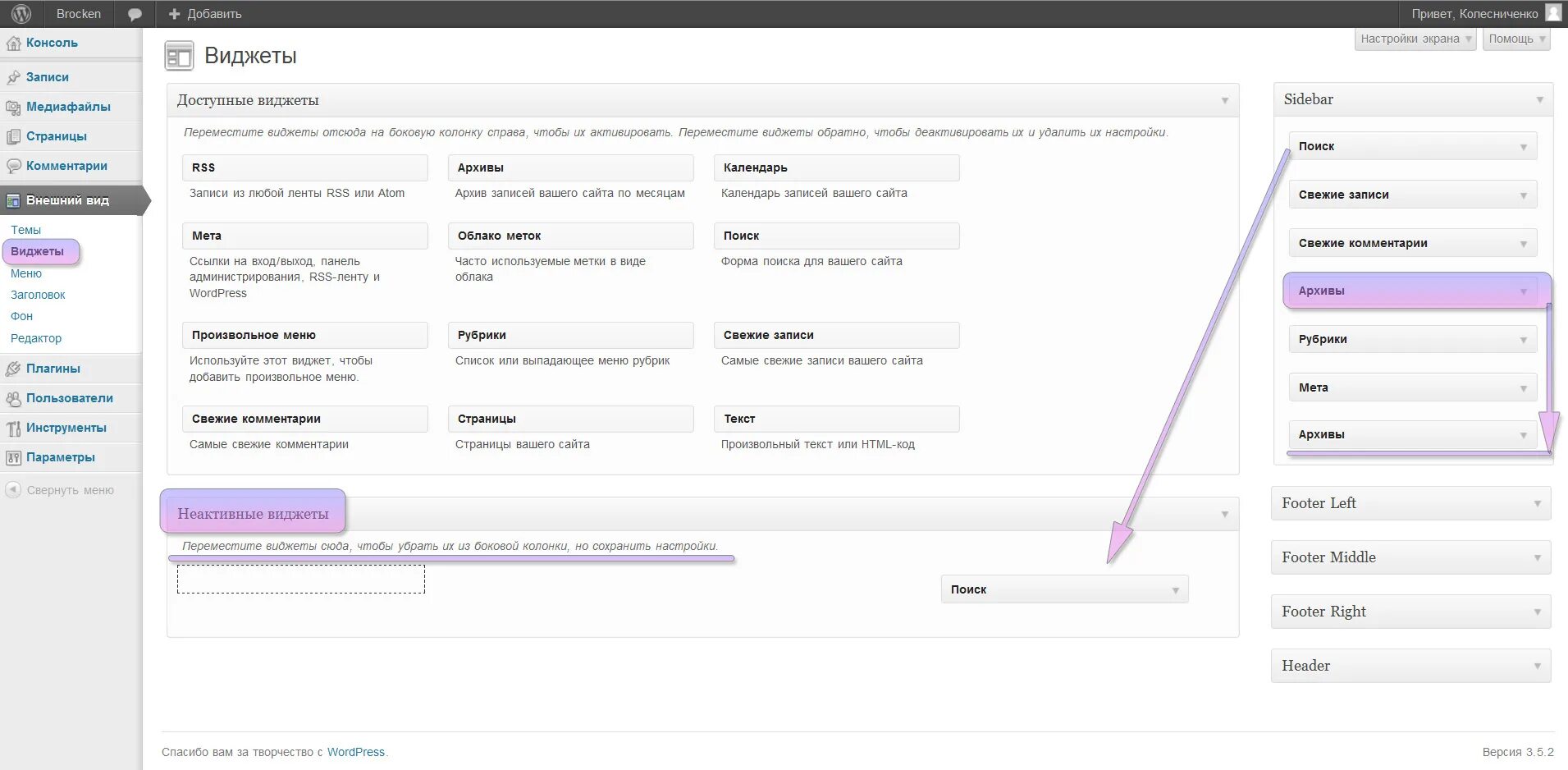Screen dimensions: 1568x770
Task: Click the version text Версия 3.5.2
Action: point(1518,752)
